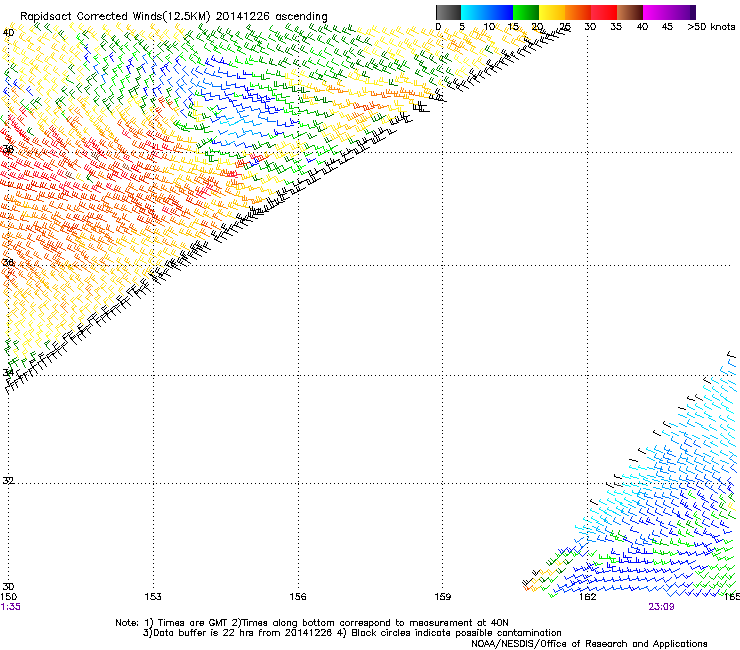The height and width of the screenshot is (650, 740).
Task: Click the cyan-blue 5-15 knots color band
Action: point(487,12)
